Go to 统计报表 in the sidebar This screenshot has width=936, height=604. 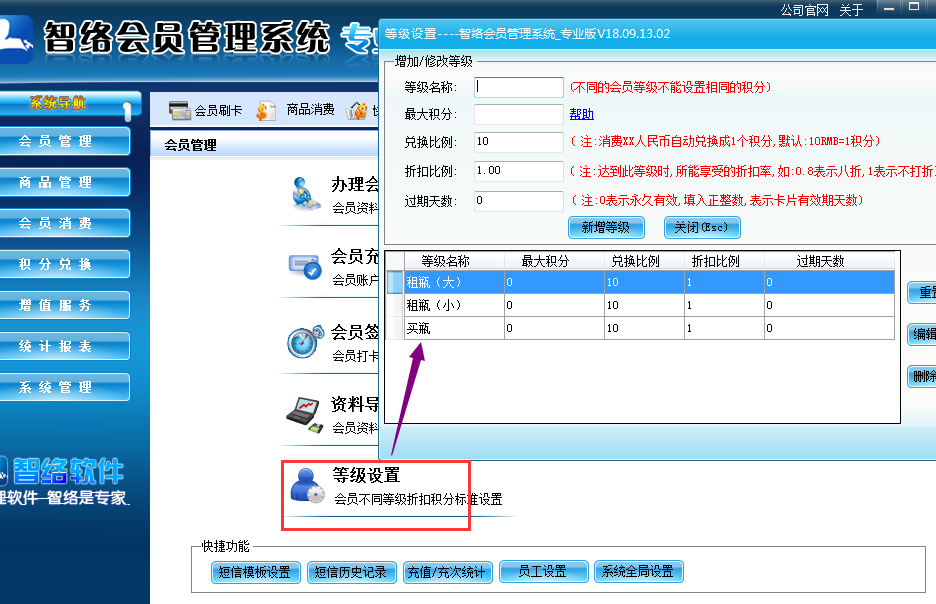[x=65, y=347]
